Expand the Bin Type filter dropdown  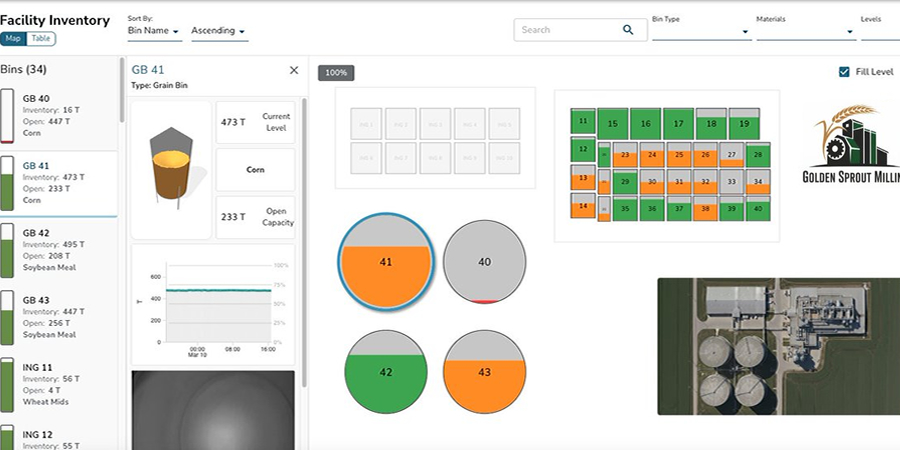coord(700,31)
